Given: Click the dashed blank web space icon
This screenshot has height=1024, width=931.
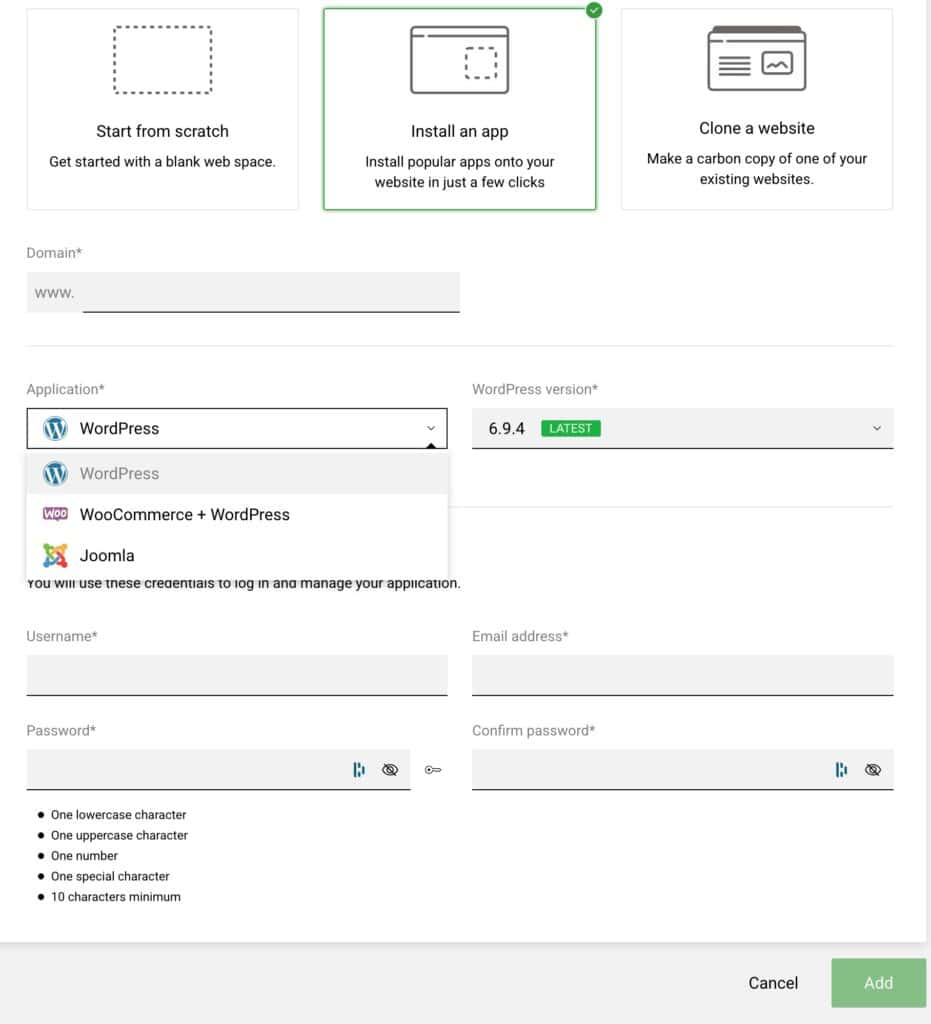Looking at the screenshot, I should pos(163,60).
